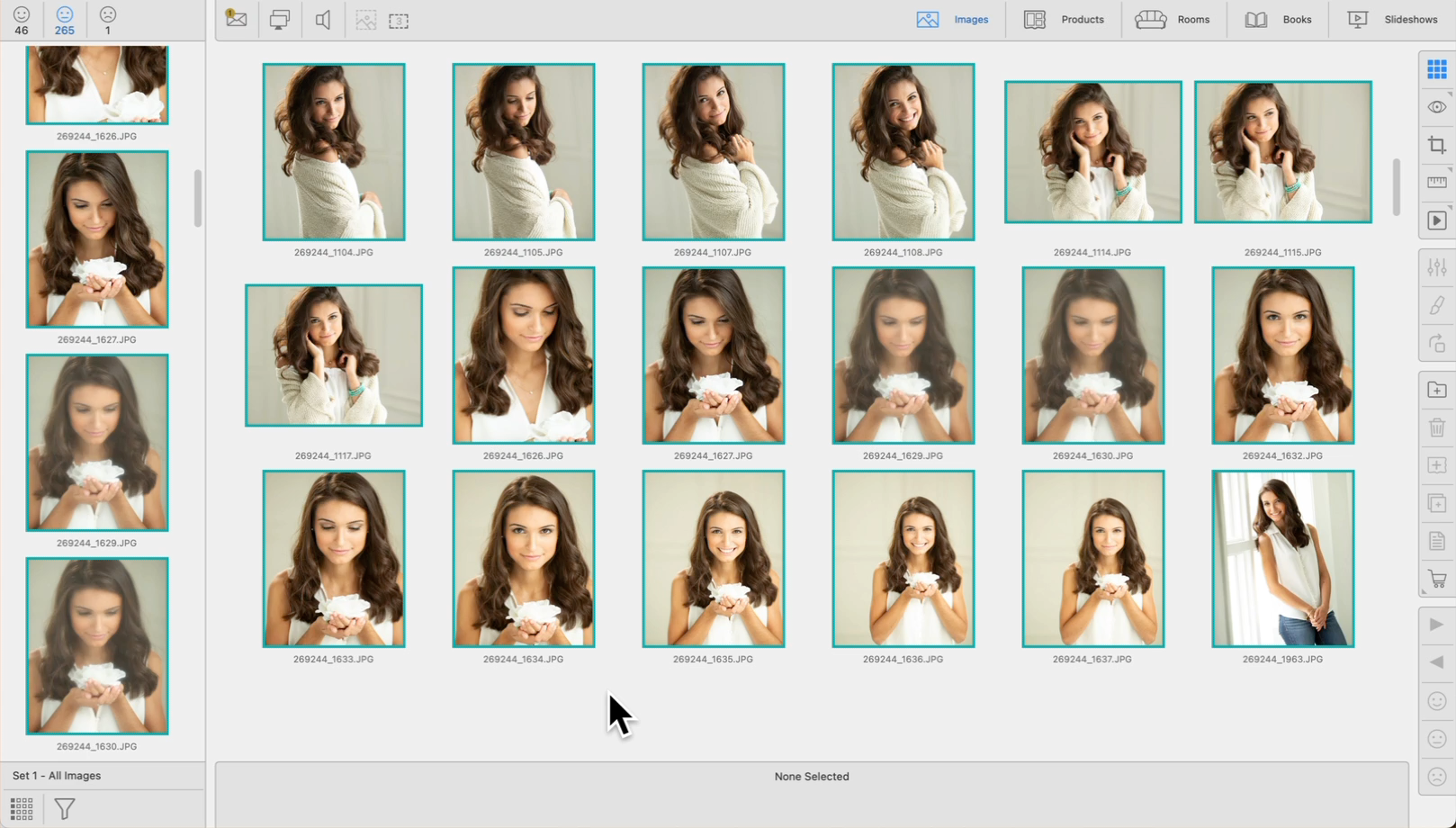1456x828 pixels.
Task: Toggle the happy face filter showing 46
Action: click(x=22, y=21)
